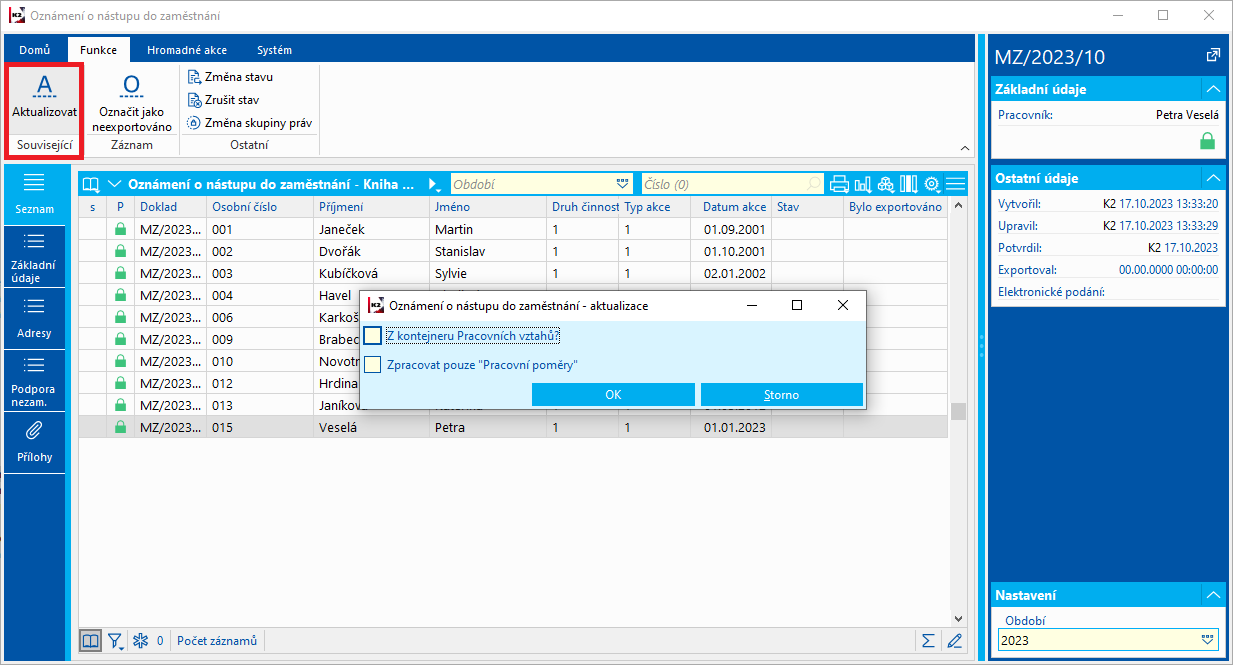This screenshot has height=665, width=1233.
Task: Click the bar chart icon in list toolbar
Action: (863, 184)
